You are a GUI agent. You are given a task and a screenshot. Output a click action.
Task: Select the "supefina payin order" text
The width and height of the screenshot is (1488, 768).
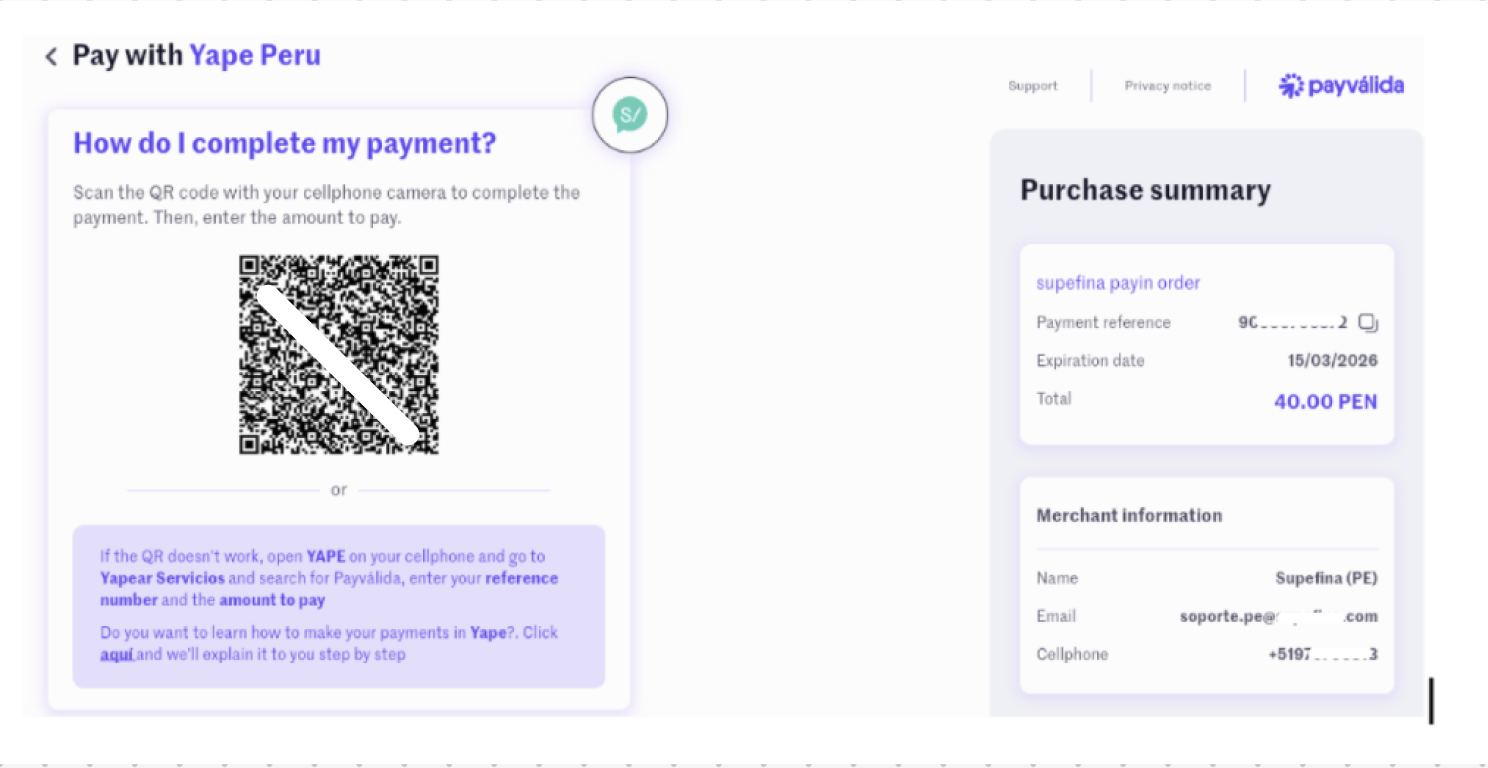click(x=1117, y=283)
